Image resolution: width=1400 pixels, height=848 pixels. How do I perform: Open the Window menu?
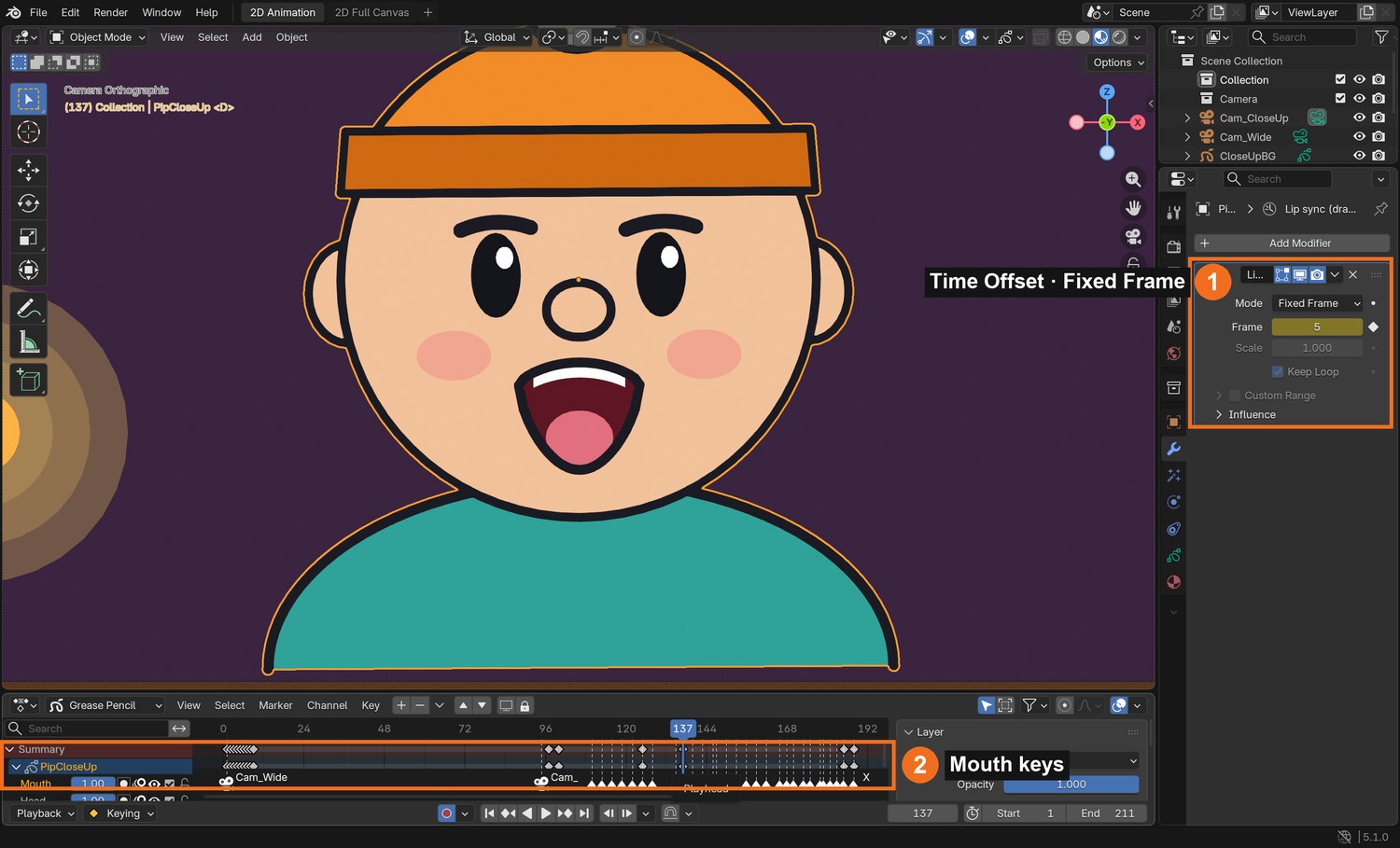[161, 12]
